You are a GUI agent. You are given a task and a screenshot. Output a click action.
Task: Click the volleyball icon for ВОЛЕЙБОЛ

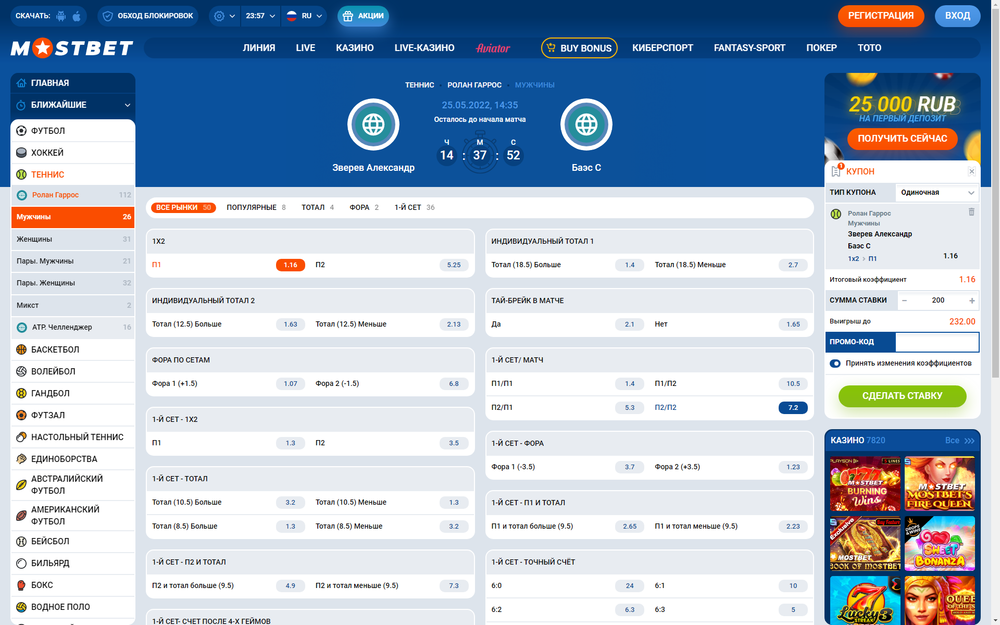[21, 371]
